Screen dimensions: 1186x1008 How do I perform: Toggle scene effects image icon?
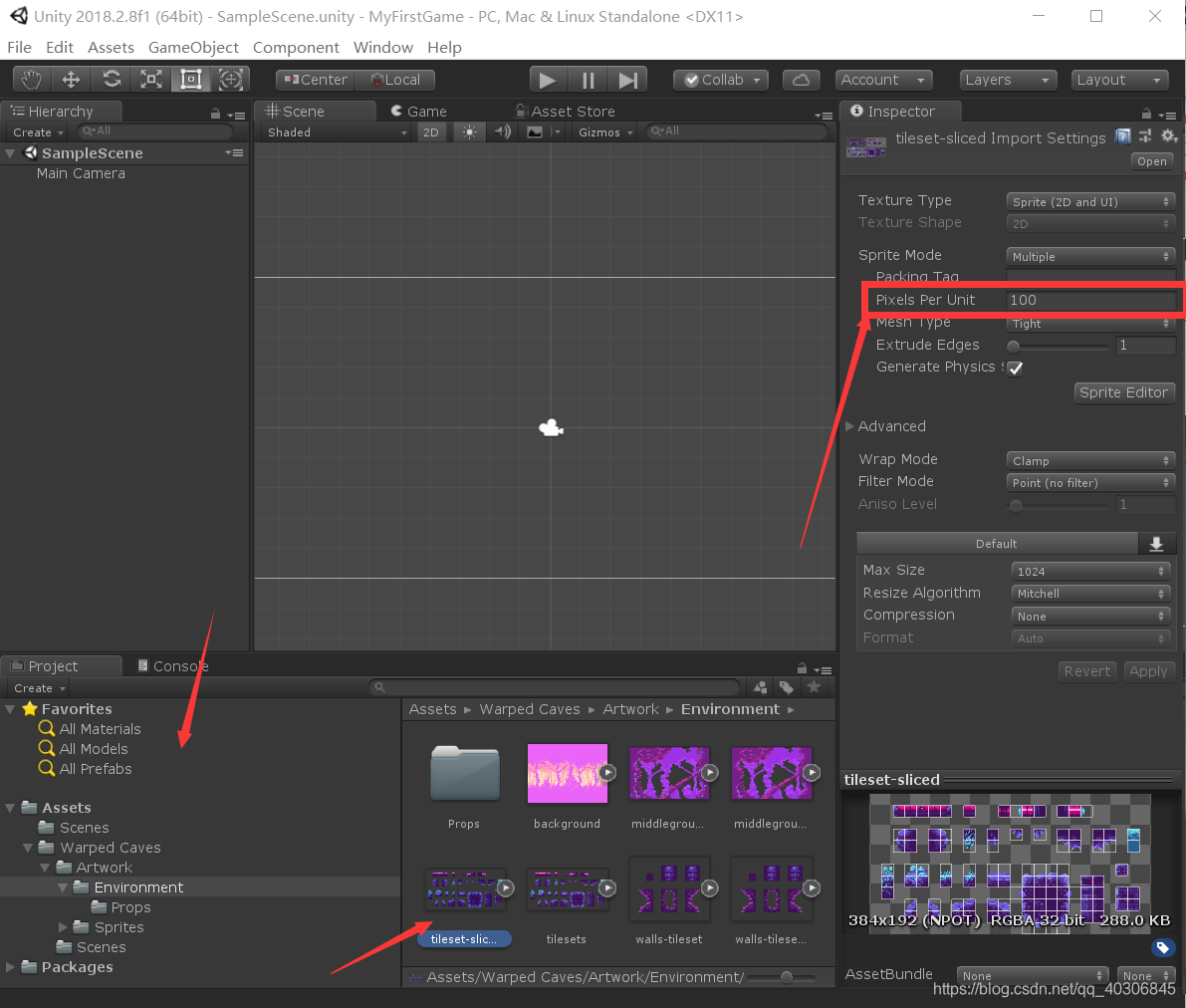click(x=535, y=132)
